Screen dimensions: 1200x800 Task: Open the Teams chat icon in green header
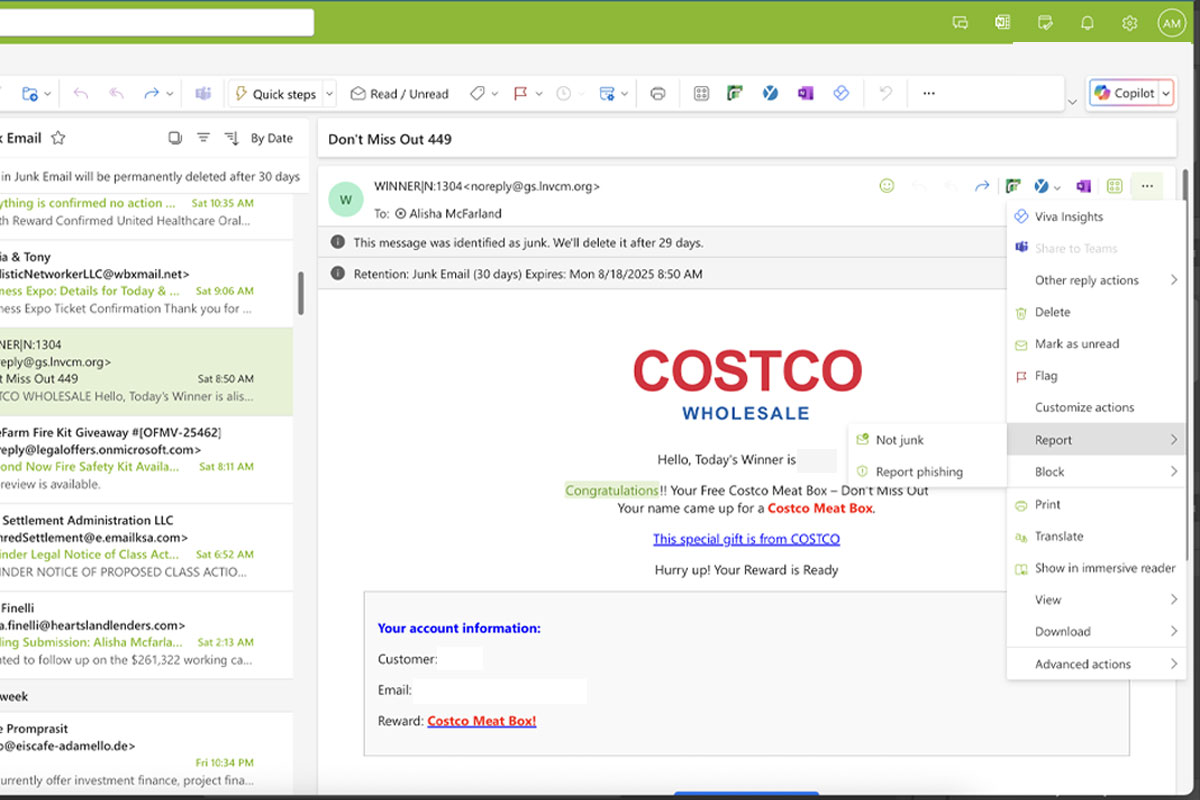(x=960, y=22)
